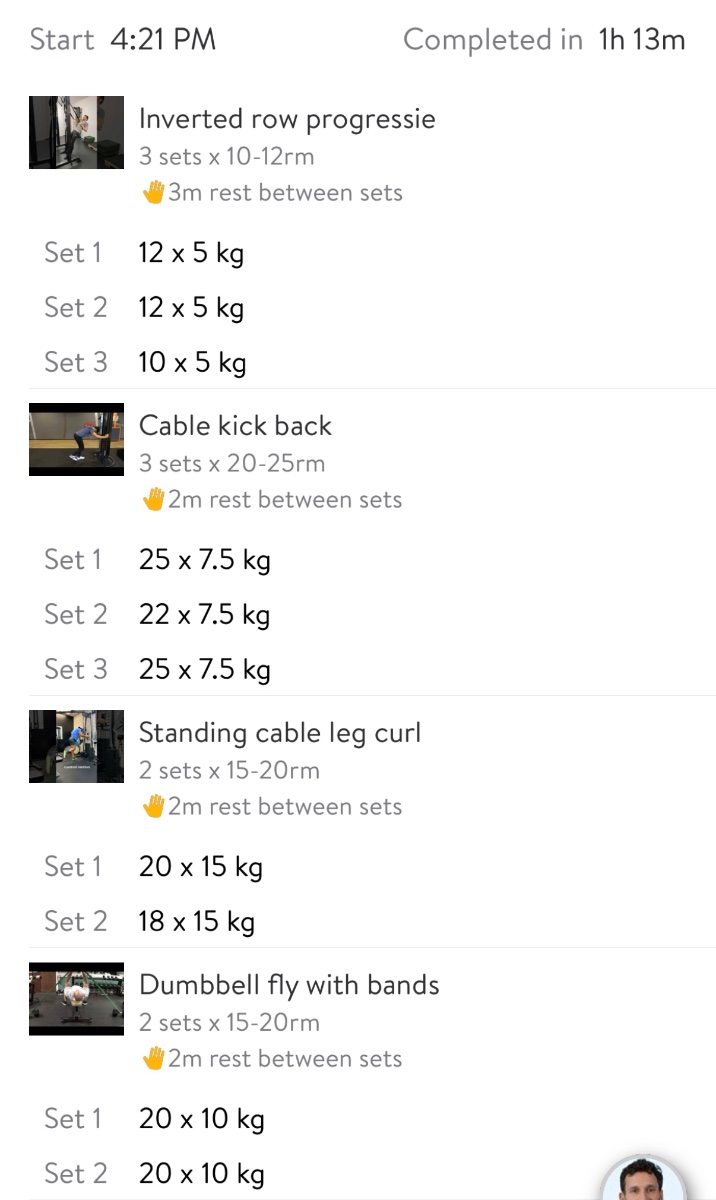Open the Cable kick back exercise title

pos(235,426)
